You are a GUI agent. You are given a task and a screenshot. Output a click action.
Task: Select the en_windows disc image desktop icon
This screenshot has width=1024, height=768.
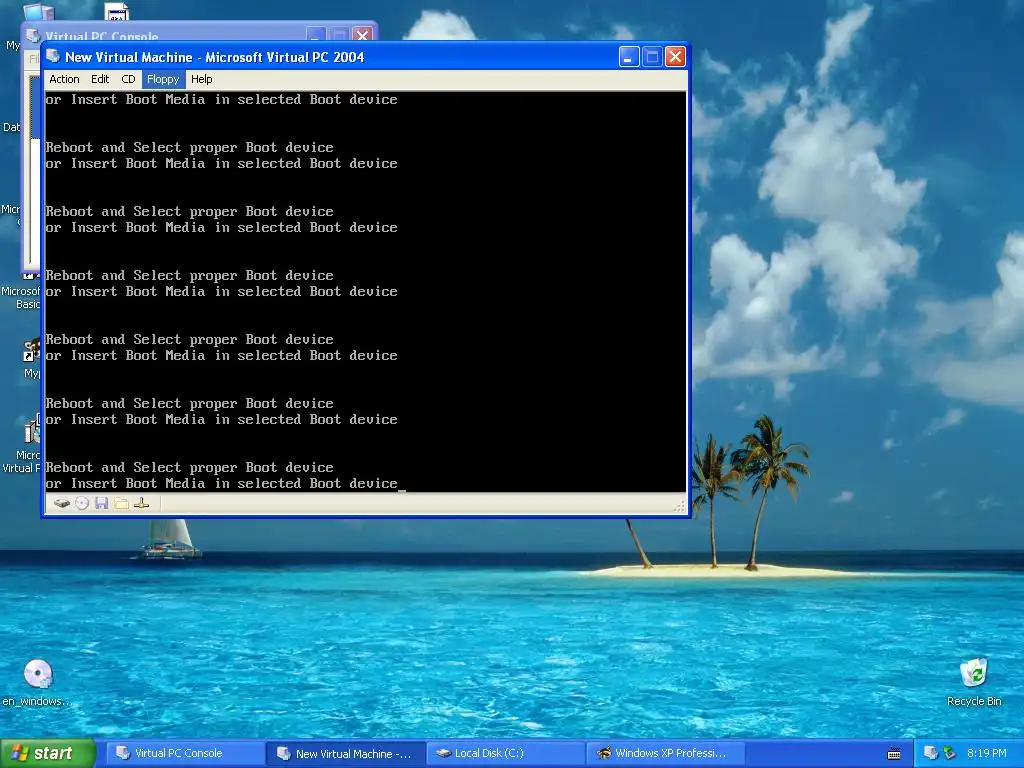pyautogui.click(x=37, y=682)
